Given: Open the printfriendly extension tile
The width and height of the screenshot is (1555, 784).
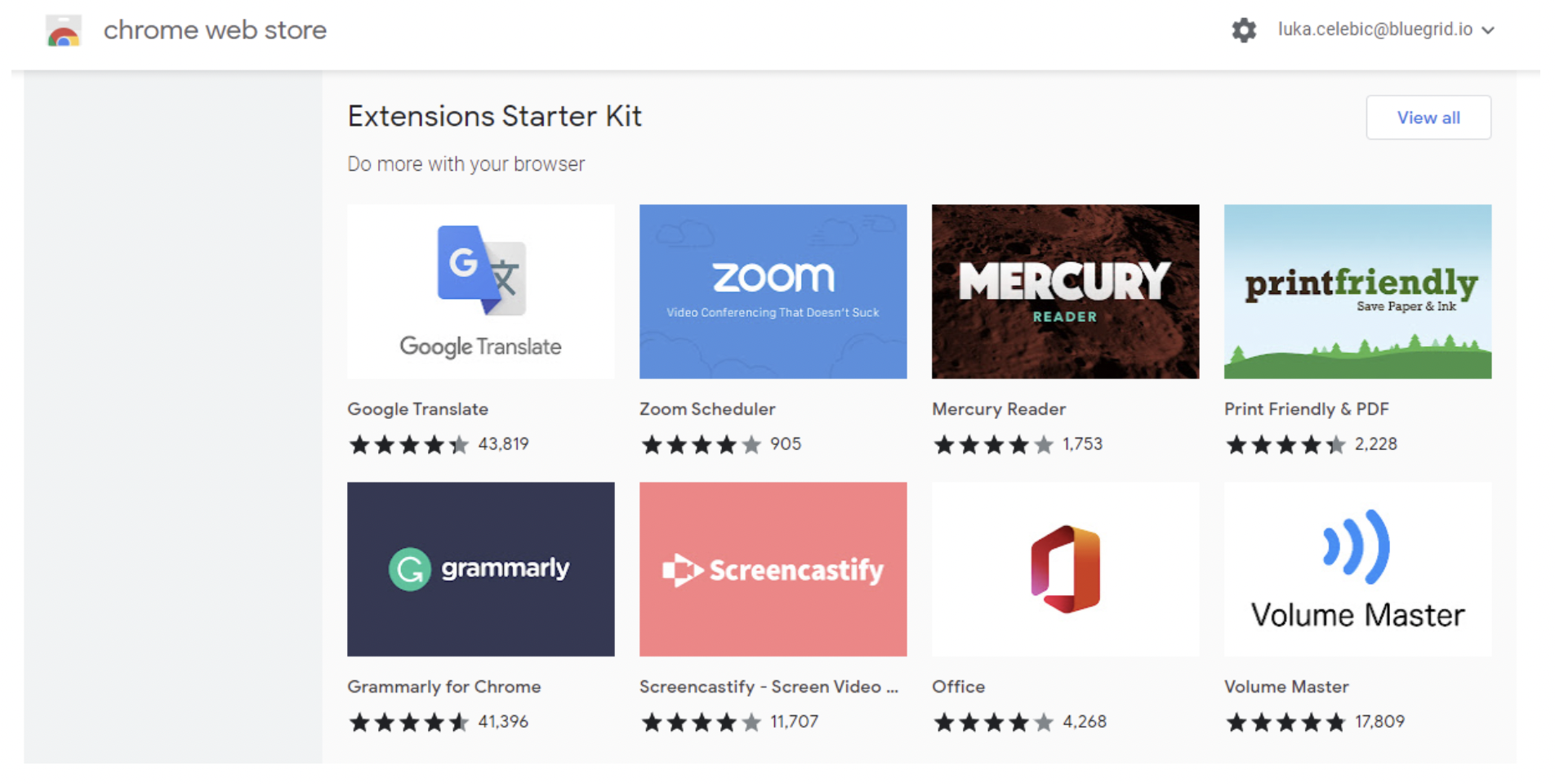Looking at the screenshot, I should click(x=1357, y=292).
